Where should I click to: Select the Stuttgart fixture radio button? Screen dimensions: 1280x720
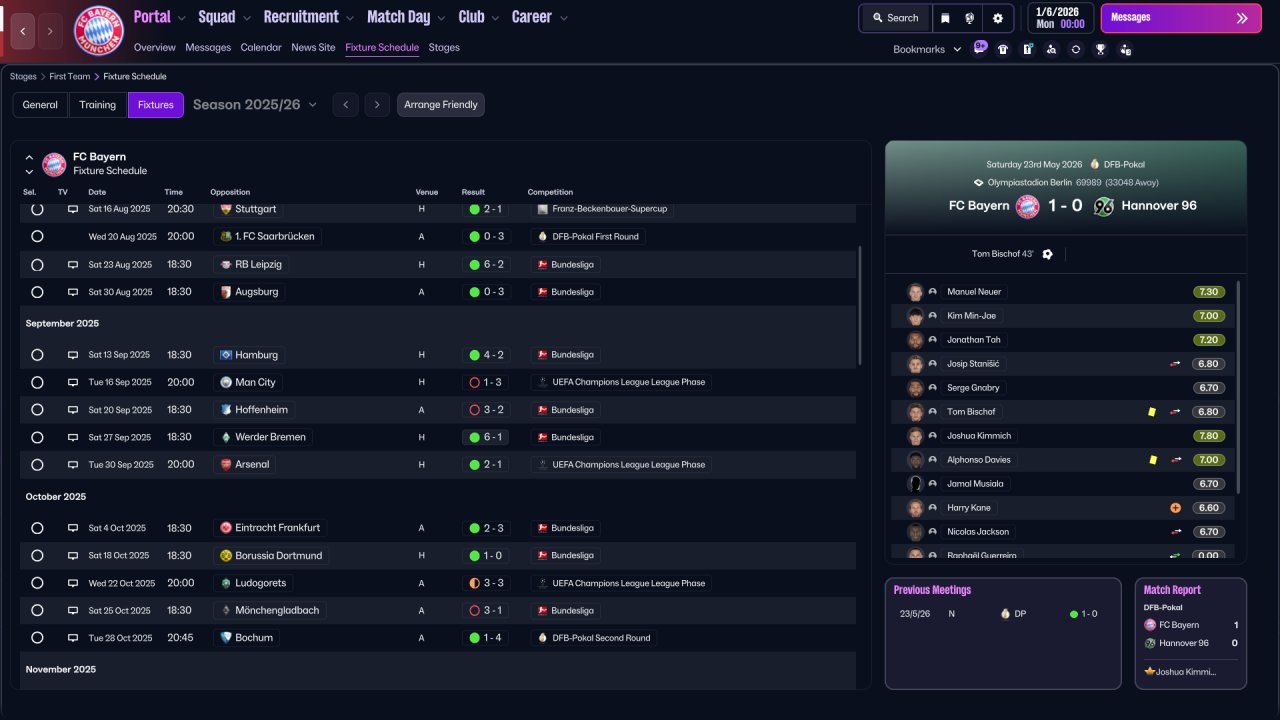tap(37, 209)
